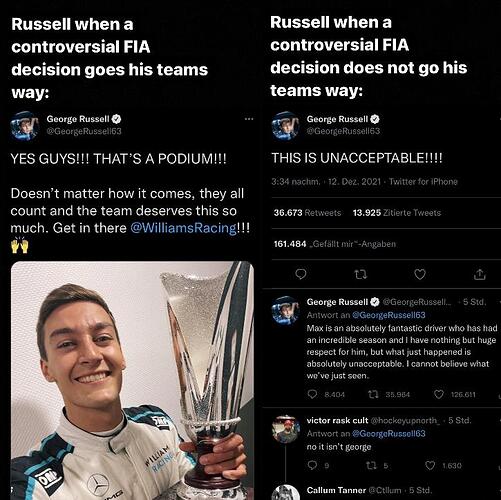Open 13.925 Zitierte Tweets list
Viewport: 501px width, 500px height.
[397, 213]
